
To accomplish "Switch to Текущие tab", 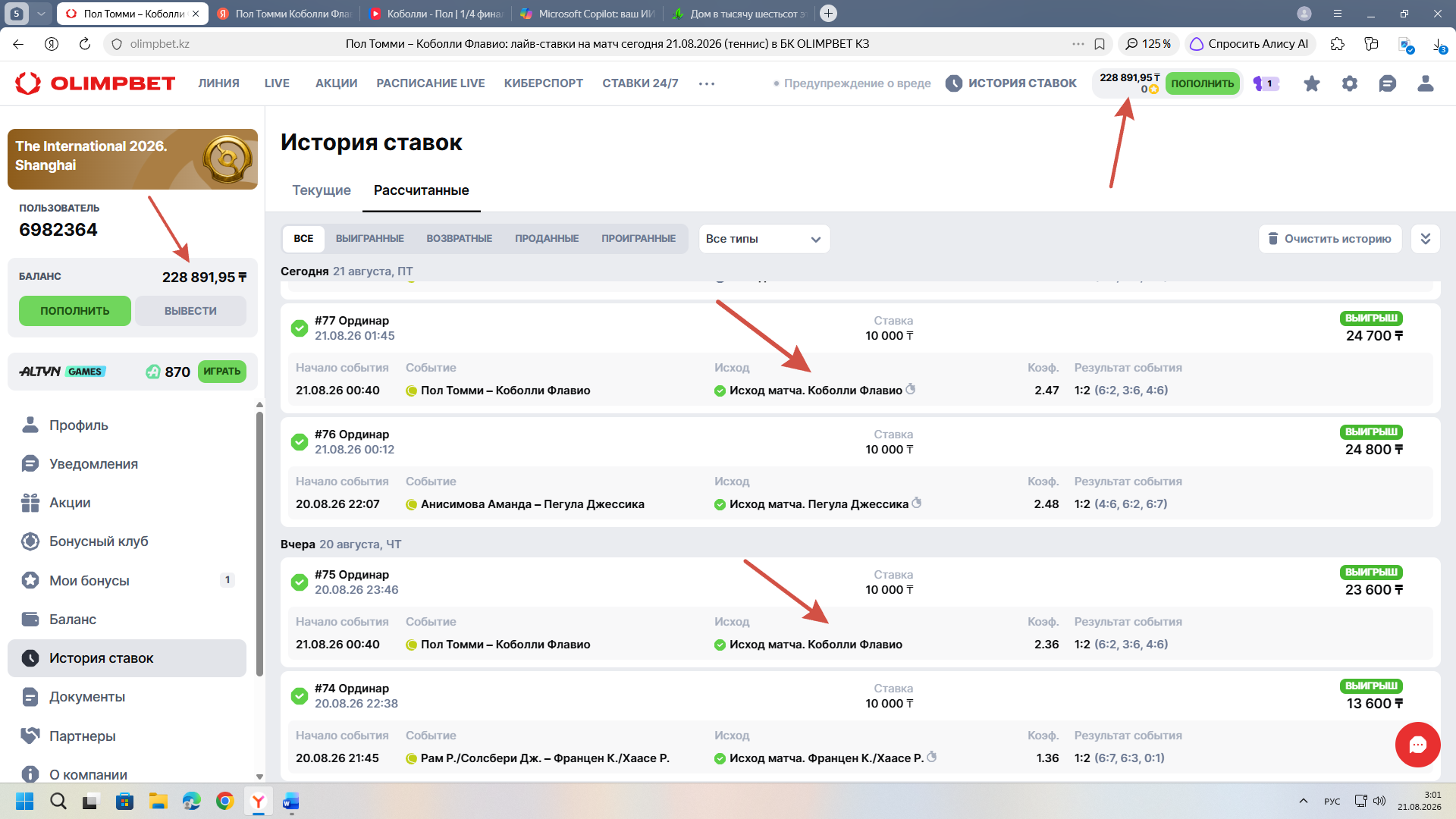I will pyautogui.click(x=322, y=190).
